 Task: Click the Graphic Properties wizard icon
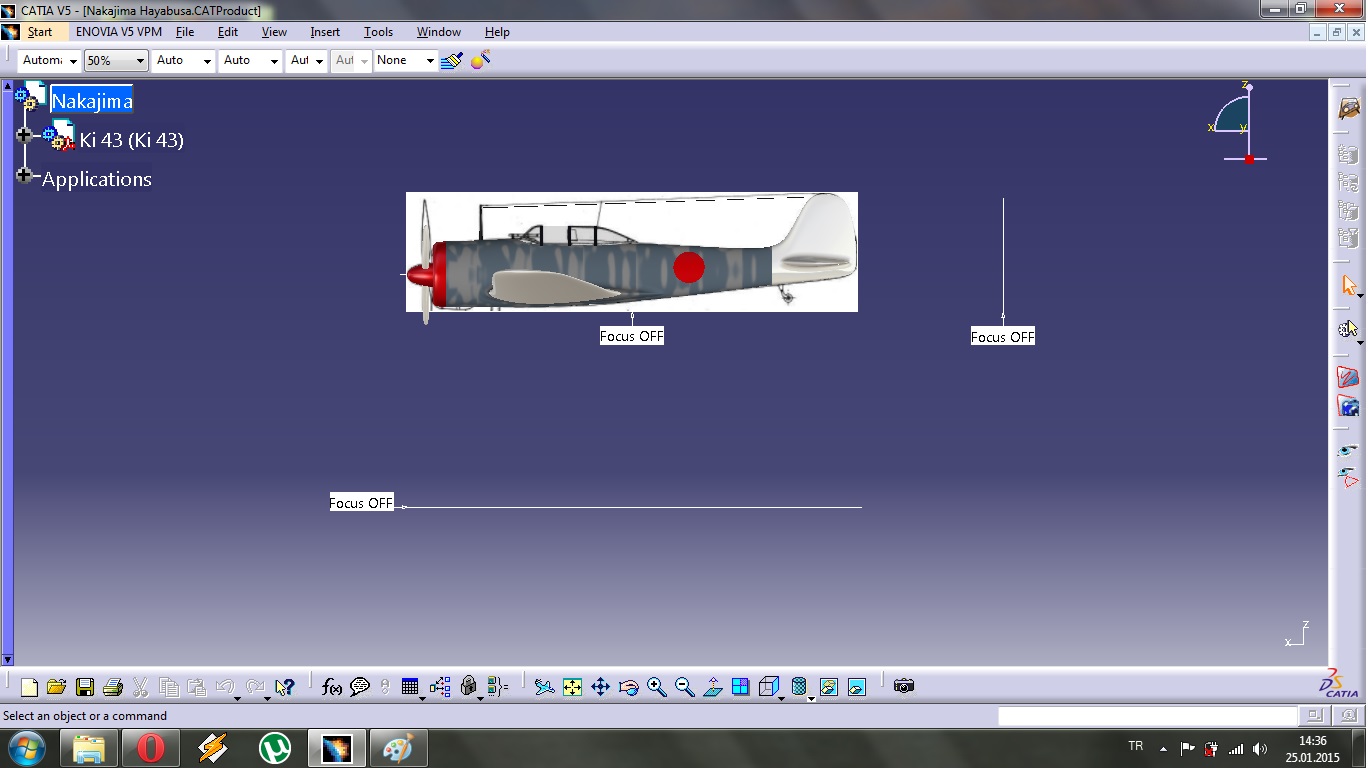click(480, 60)
